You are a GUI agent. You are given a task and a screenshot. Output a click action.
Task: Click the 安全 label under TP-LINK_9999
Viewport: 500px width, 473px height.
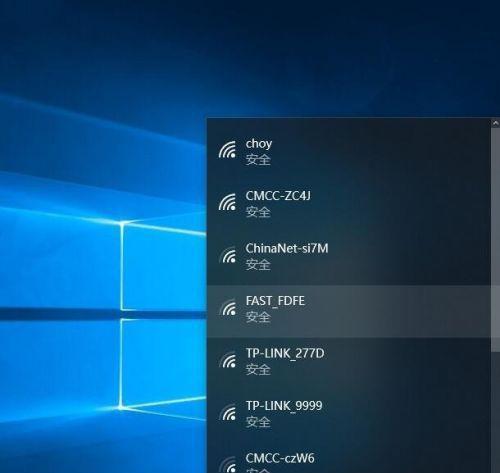click(x=258, y=422)
